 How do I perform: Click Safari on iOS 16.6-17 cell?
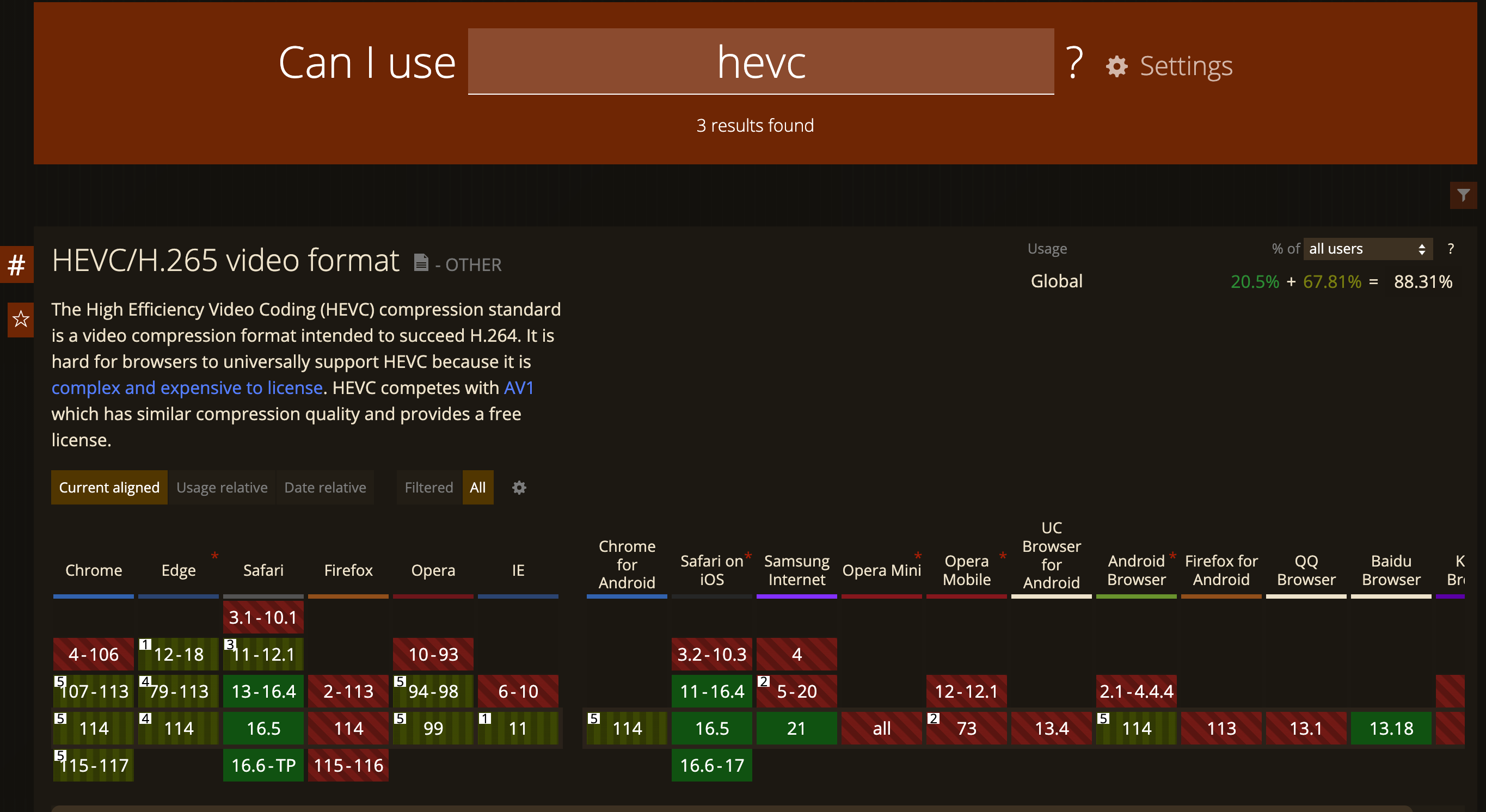coord(712,765)
